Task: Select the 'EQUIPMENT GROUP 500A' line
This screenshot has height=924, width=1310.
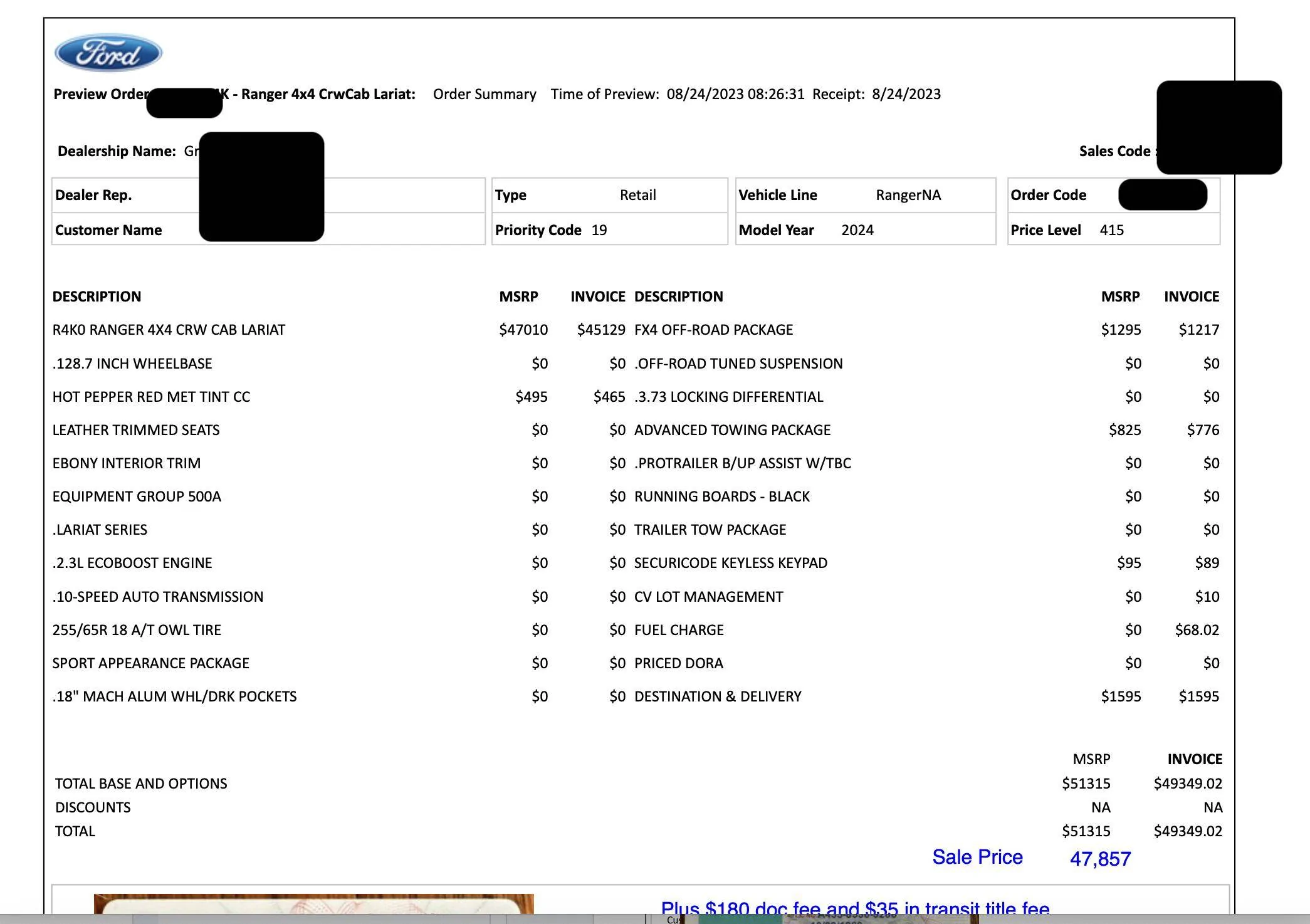Action: click(x=137, y=496)
